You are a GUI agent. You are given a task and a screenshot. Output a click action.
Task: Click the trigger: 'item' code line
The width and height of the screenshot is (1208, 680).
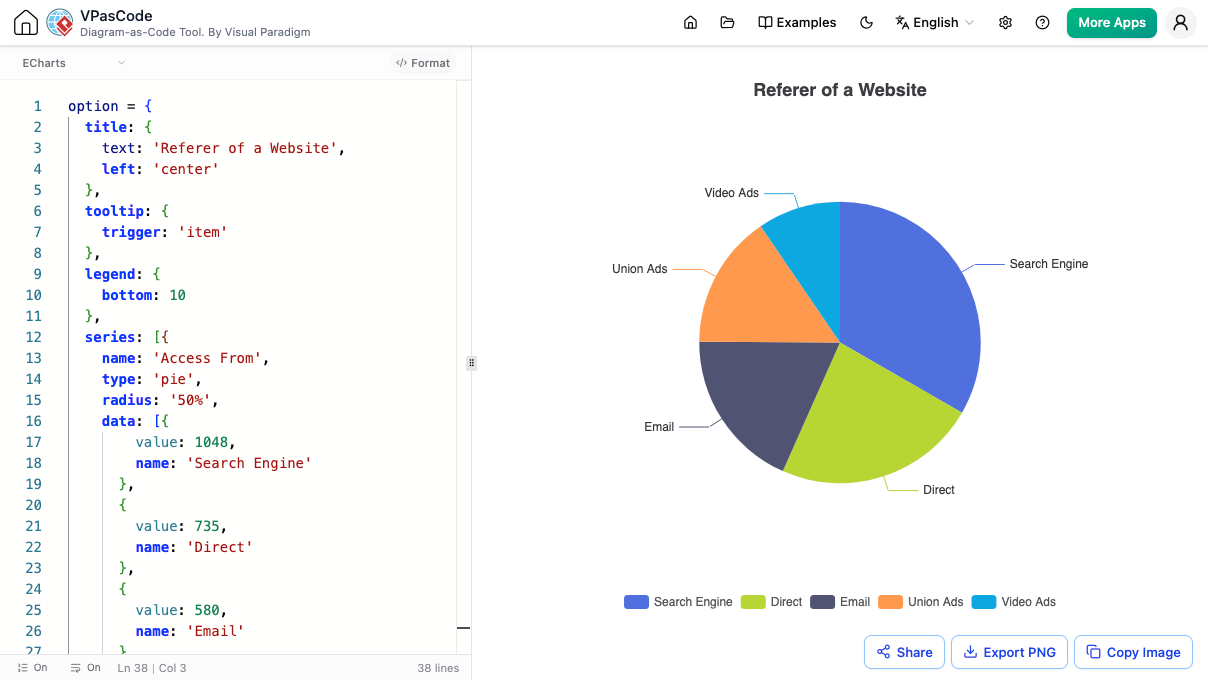click(165, 232)
